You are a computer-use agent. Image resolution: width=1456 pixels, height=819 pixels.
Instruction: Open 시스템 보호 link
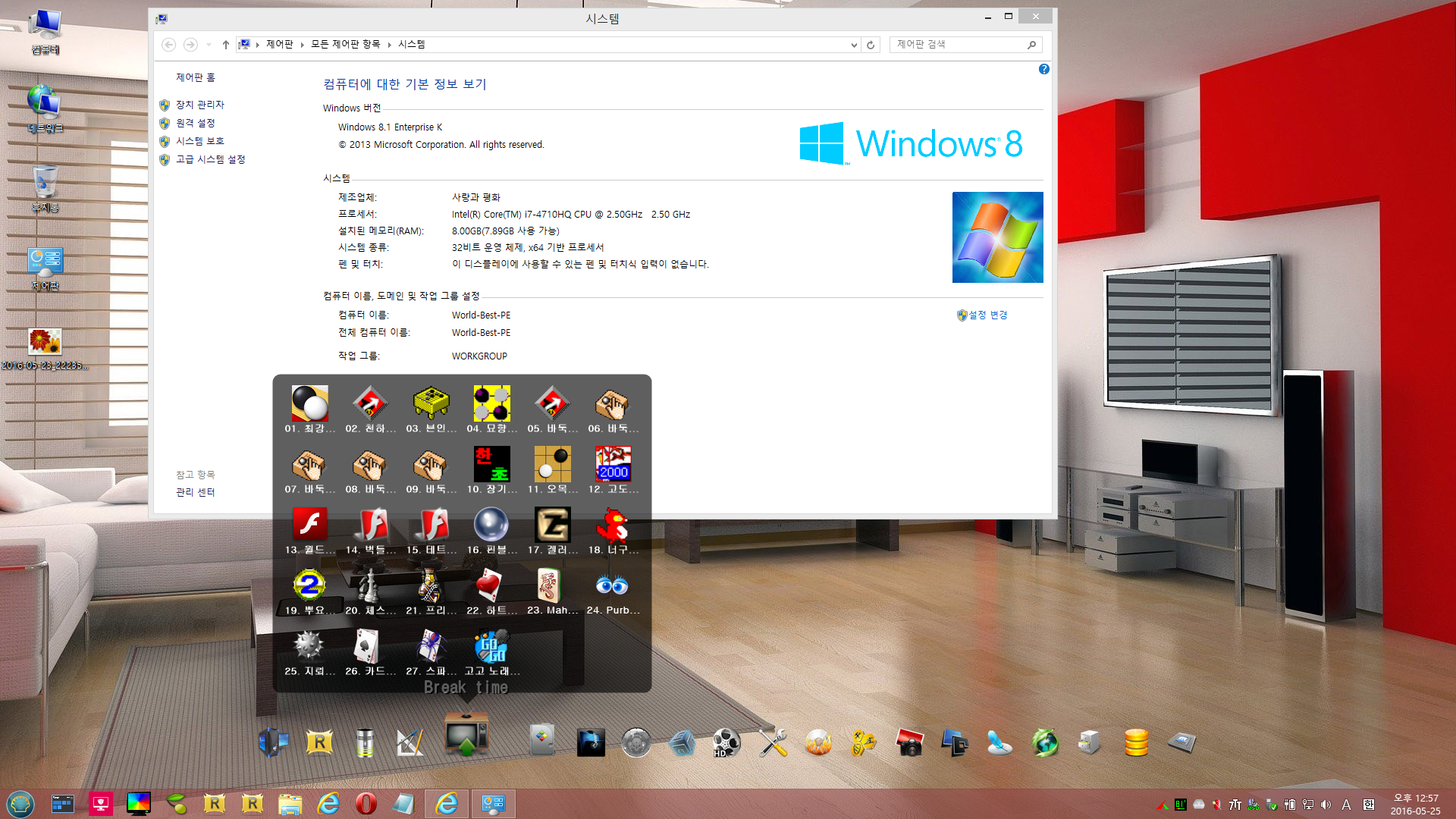click(x=200, y=141)
